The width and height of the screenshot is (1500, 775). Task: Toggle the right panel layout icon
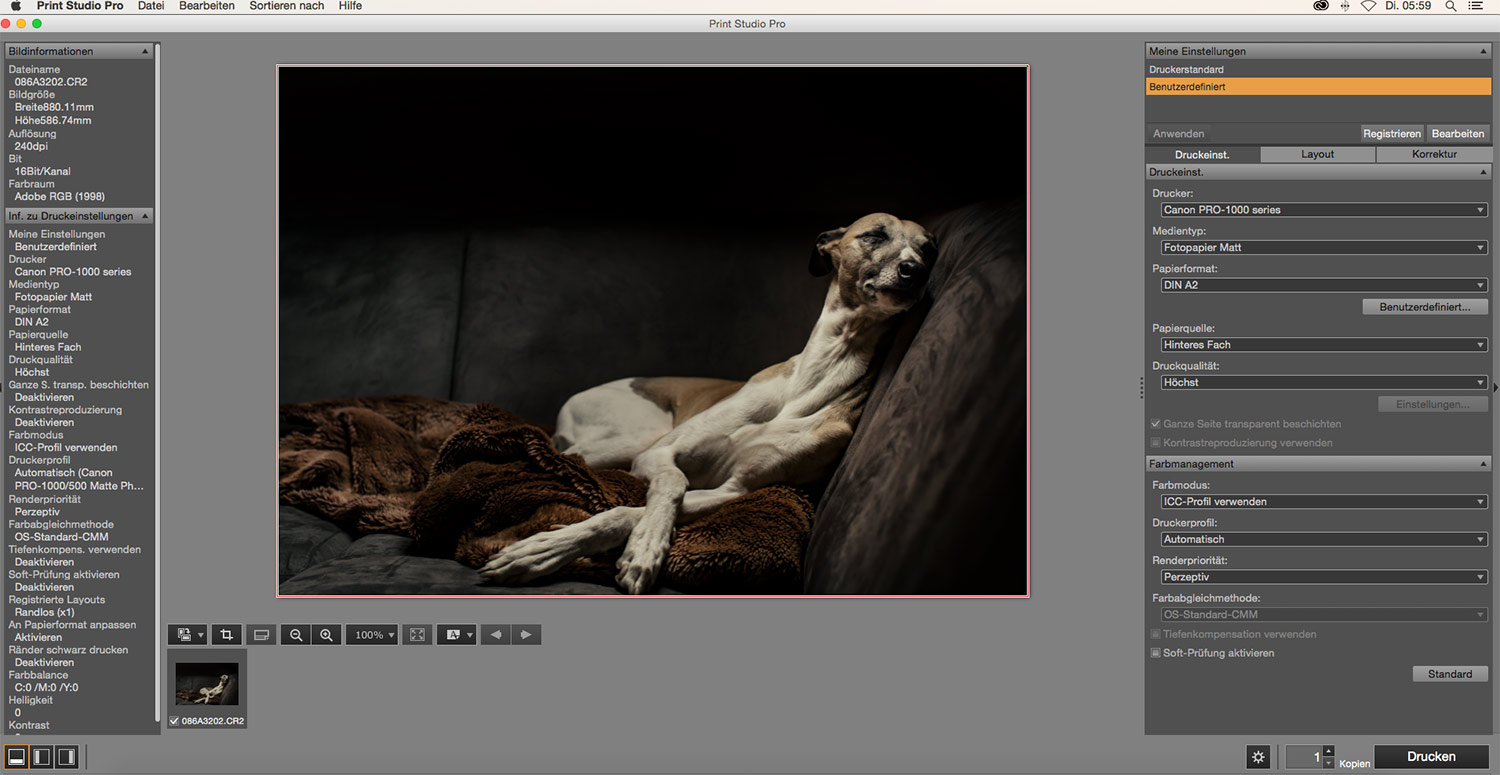click(x=67, y=757)
